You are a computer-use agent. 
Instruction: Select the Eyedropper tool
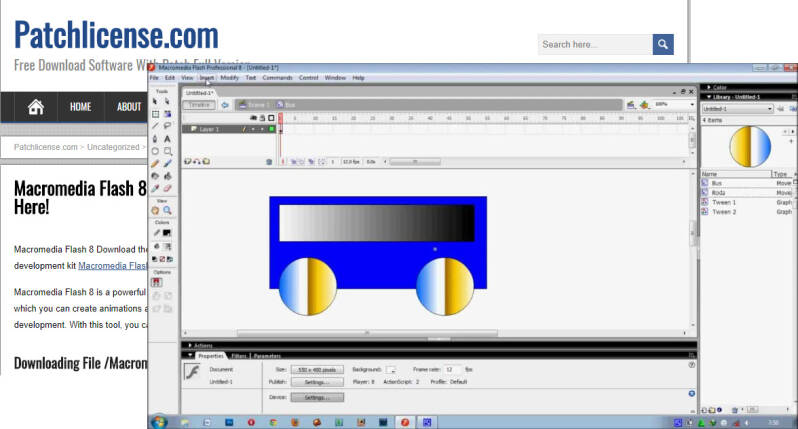pyautogui.click(x=156, y=188)
